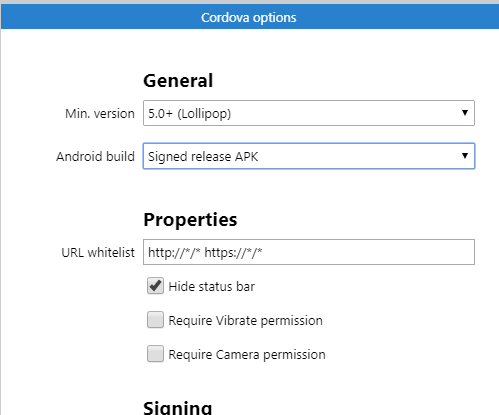Select the Signed release APK value text
The height and width of the screenshot is (415, 499).
click(x=203, y=157)
